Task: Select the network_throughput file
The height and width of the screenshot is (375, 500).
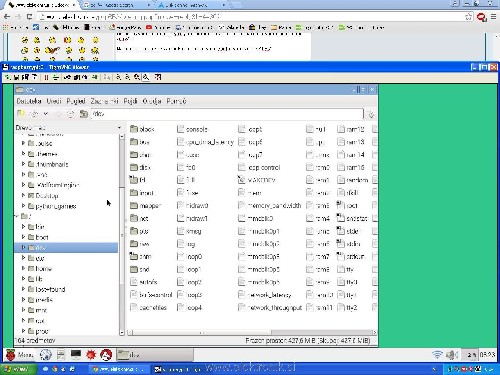Action: pyautogui.click(x=270, y=308)
